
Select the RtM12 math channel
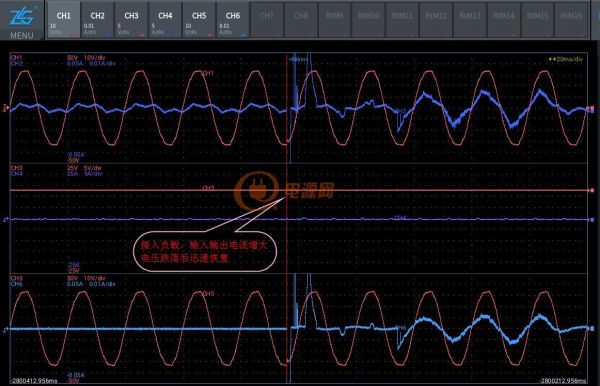[436, 20]
